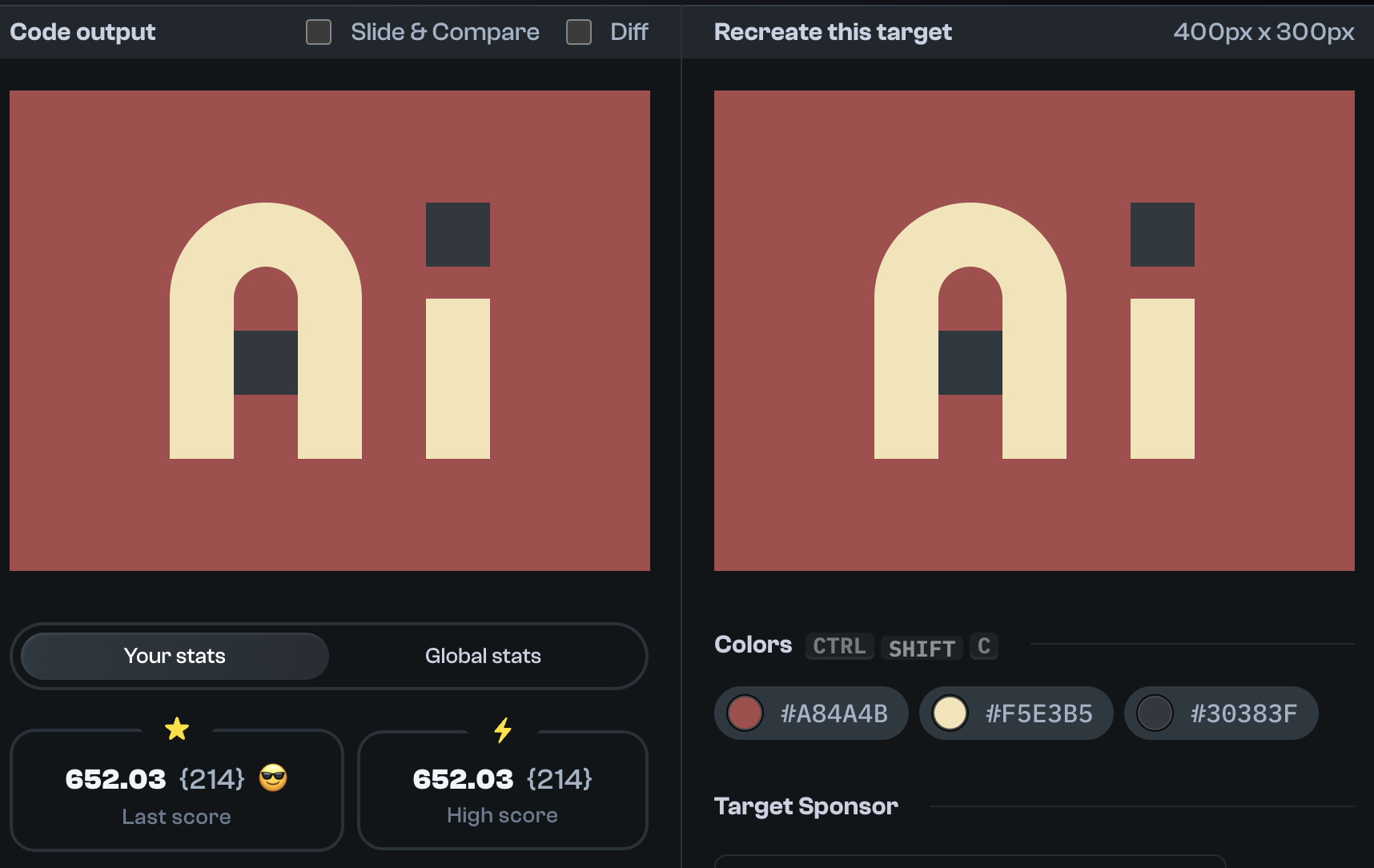
Task: Copy color #A84A4B swatch chip
Action: [811, 713]
